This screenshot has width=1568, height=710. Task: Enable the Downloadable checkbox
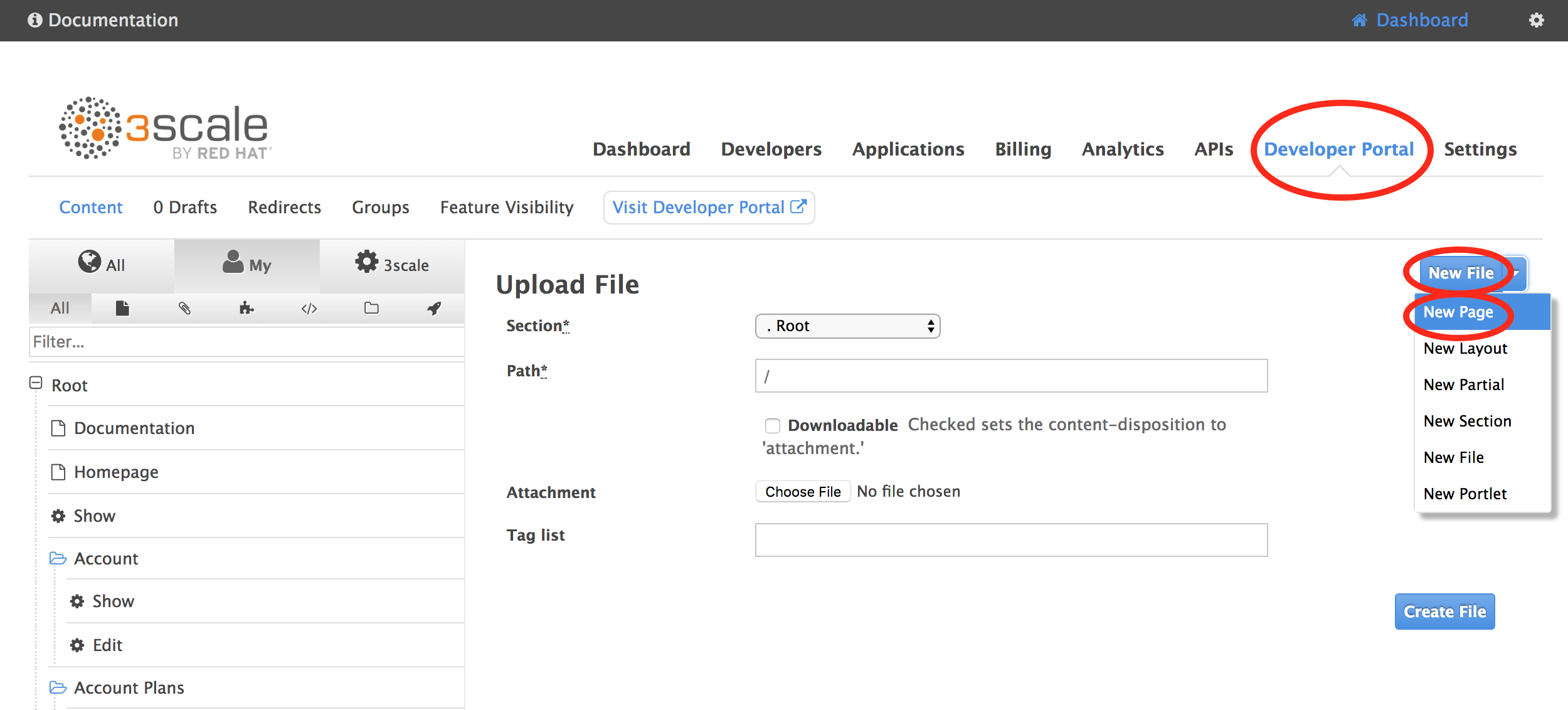coord(772,426)
